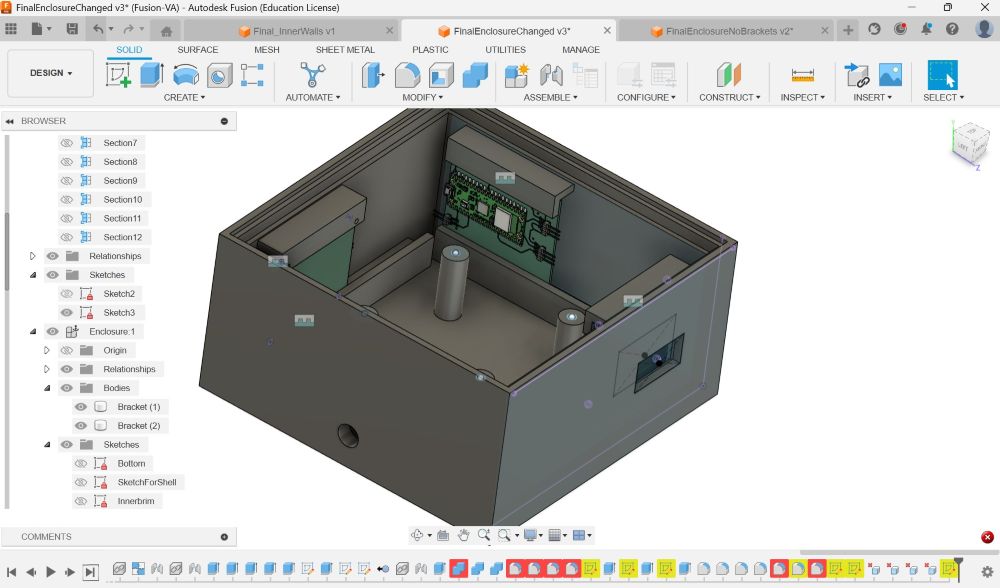Select the Press Pull tool icon
Viewport: 1000px width, 588px height.
(x=373, y=75)
